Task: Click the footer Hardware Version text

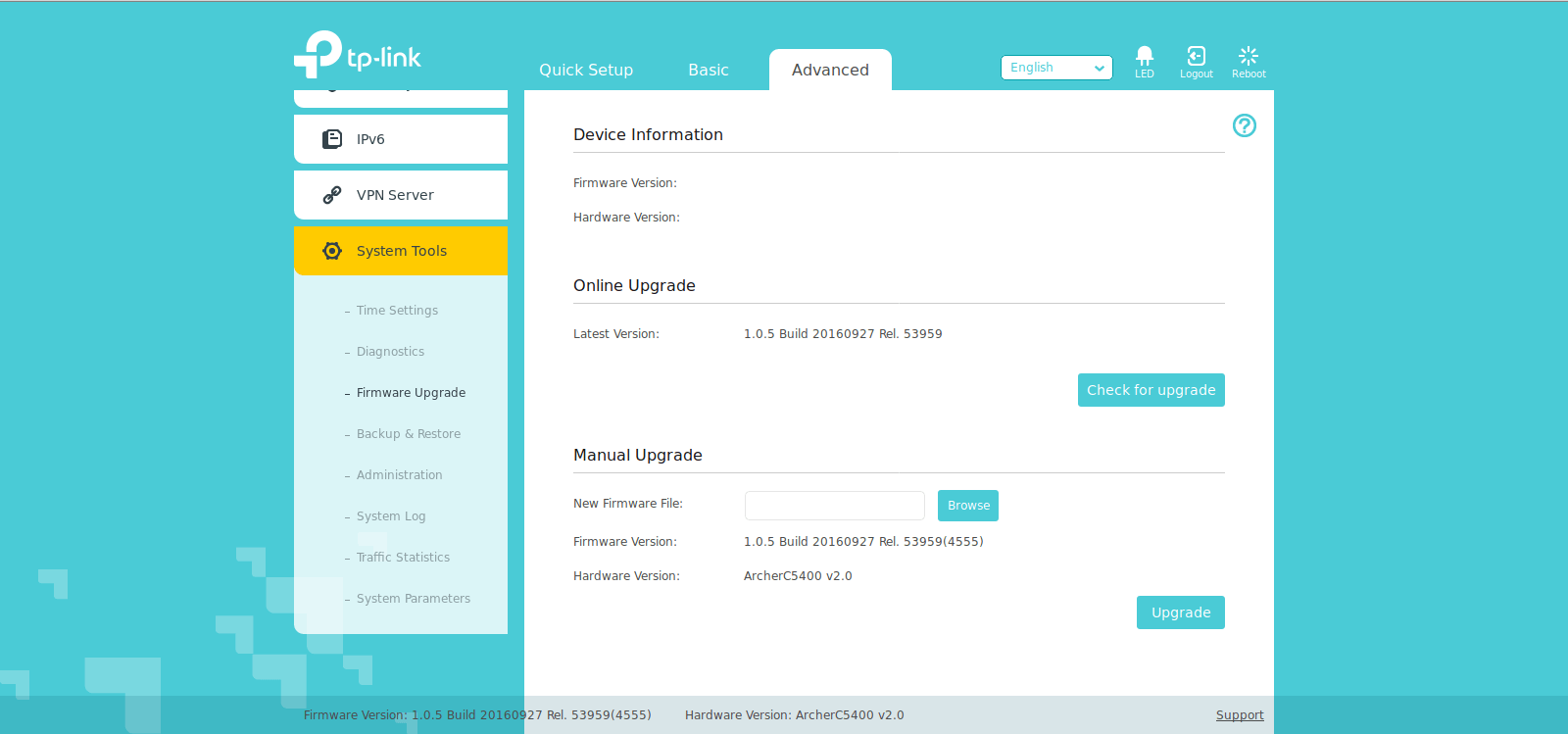Action: click(795, 715)
